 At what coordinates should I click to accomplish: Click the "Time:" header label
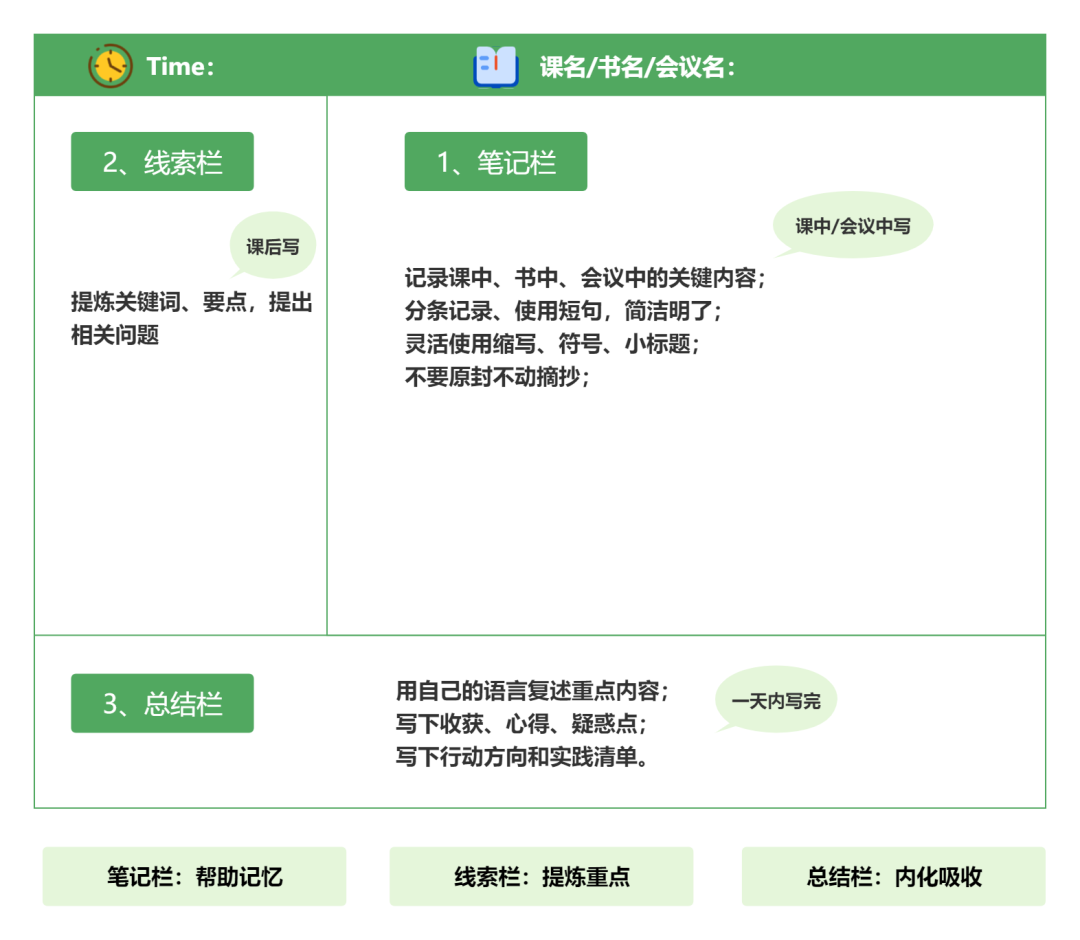[x=181, y=67]
